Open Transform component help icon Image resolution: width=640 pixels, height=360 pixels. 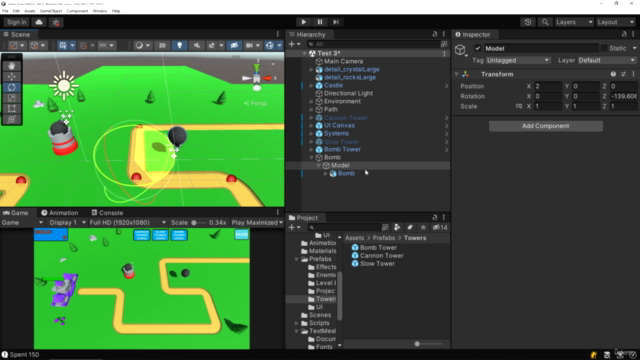[x=613, y=74]
